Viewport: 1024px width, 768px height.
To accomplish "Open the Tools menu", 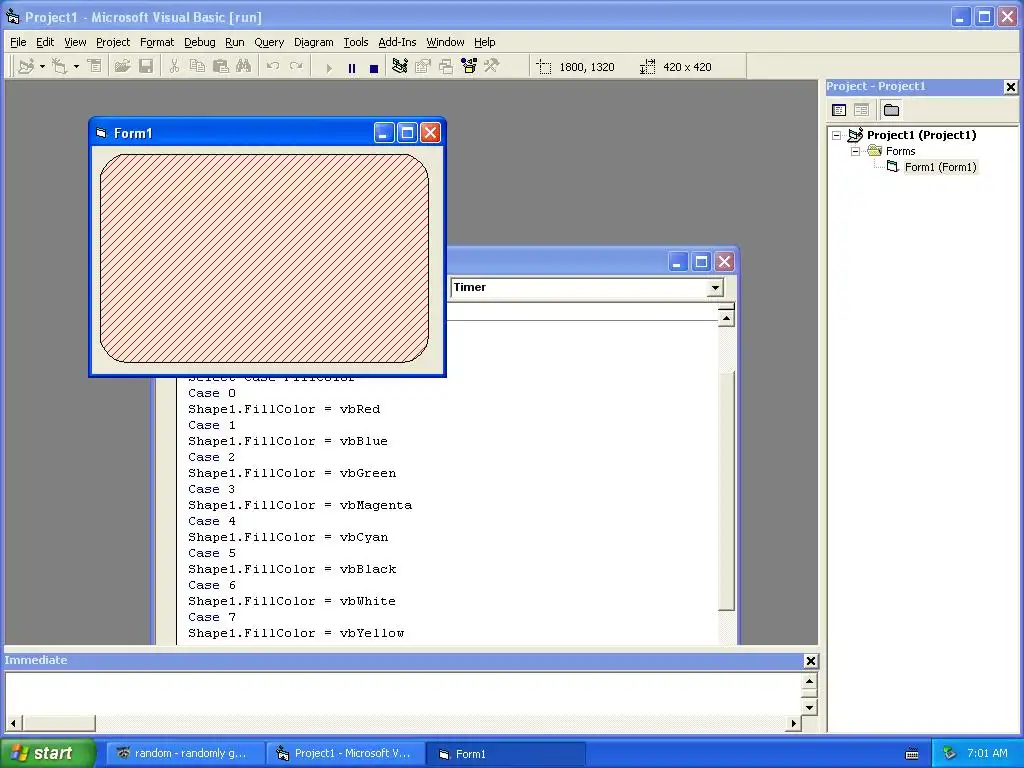I will click(356, 42).
